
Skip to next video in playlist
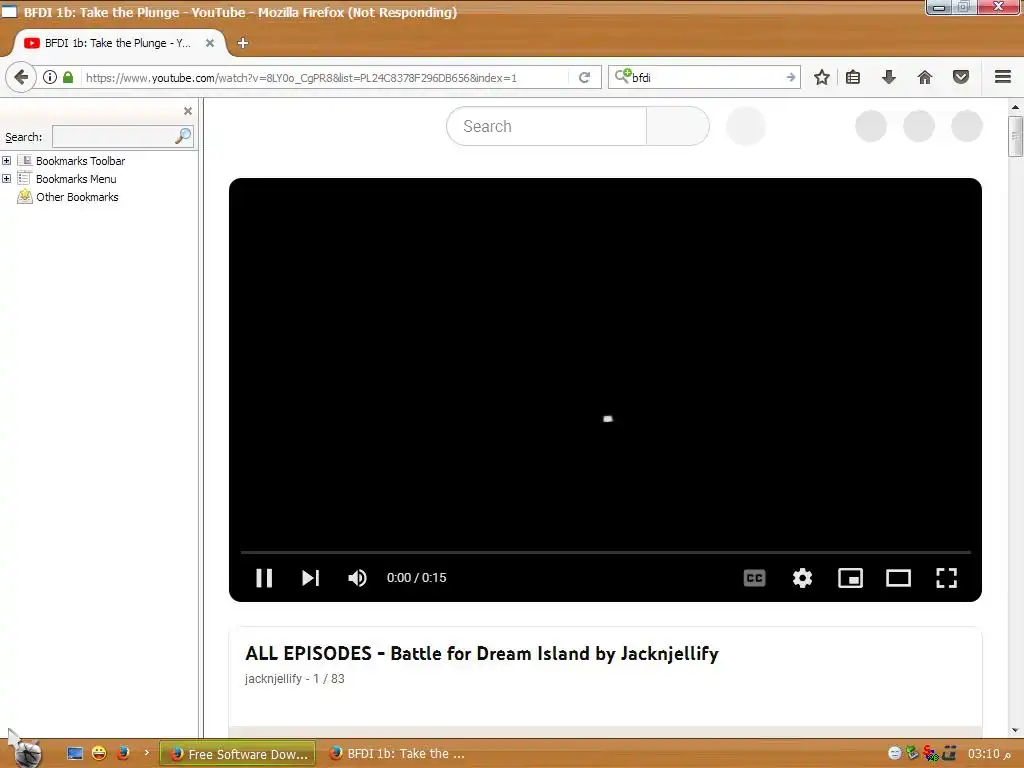(310, 578)
